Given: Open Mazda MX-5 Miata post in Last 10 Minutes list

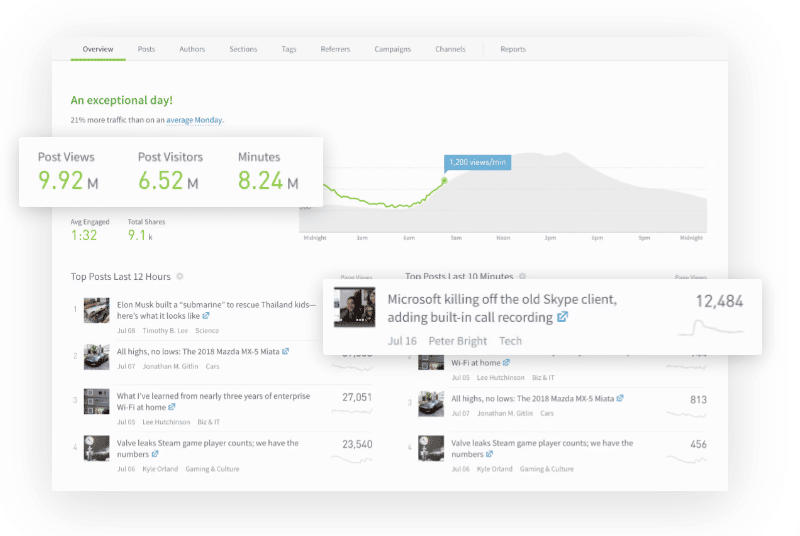Looking at the screenshot, I should pos(533,398).
